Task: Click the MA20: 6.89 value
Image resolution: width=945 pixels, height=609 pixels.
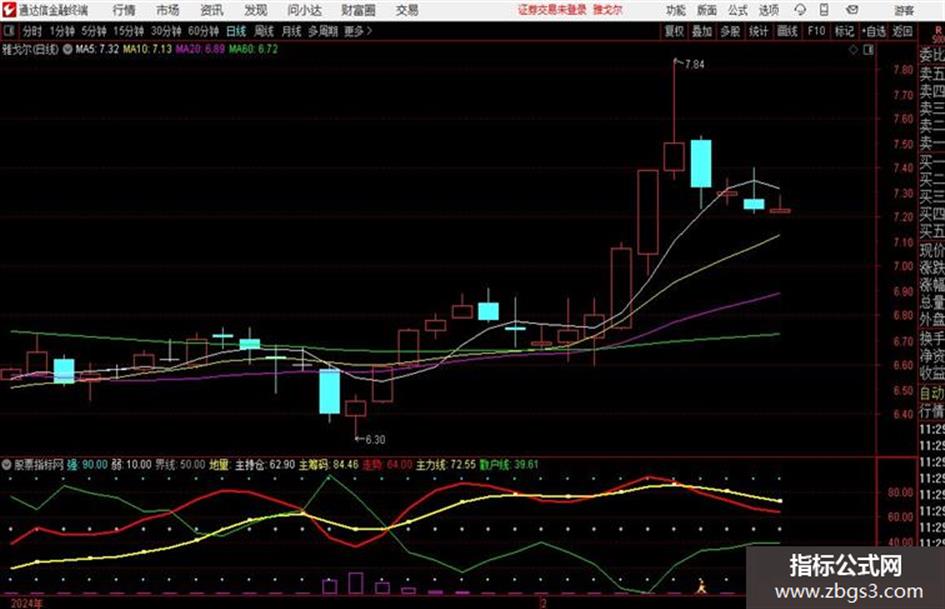Action: point(200,49)
